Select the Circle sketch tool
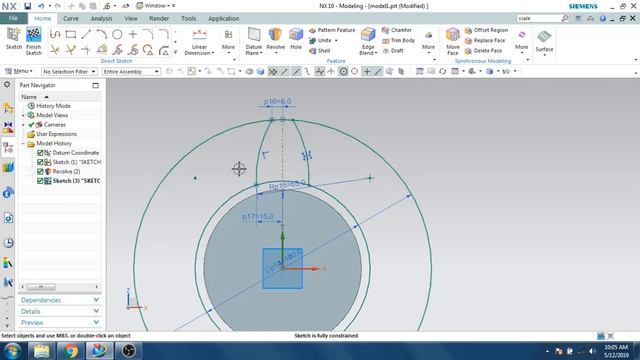 (117, 34)
